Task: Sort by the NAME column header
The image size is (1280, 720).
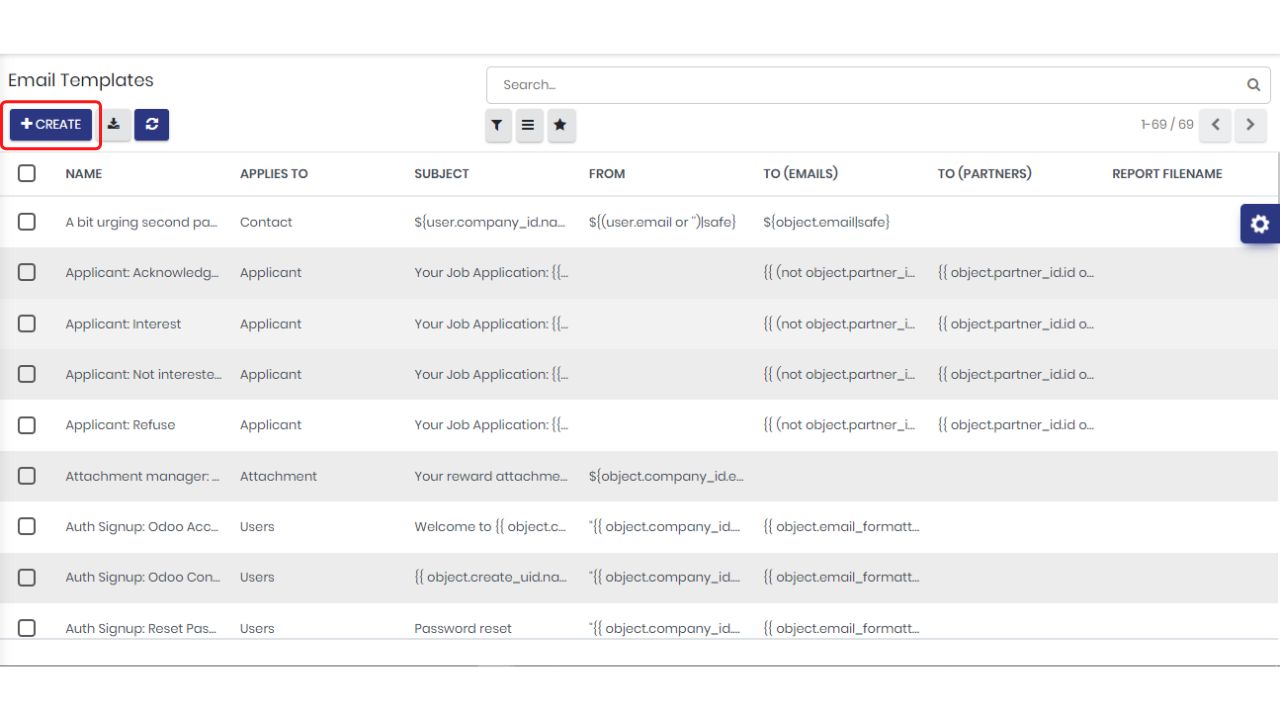Action: tap(84, 174)
